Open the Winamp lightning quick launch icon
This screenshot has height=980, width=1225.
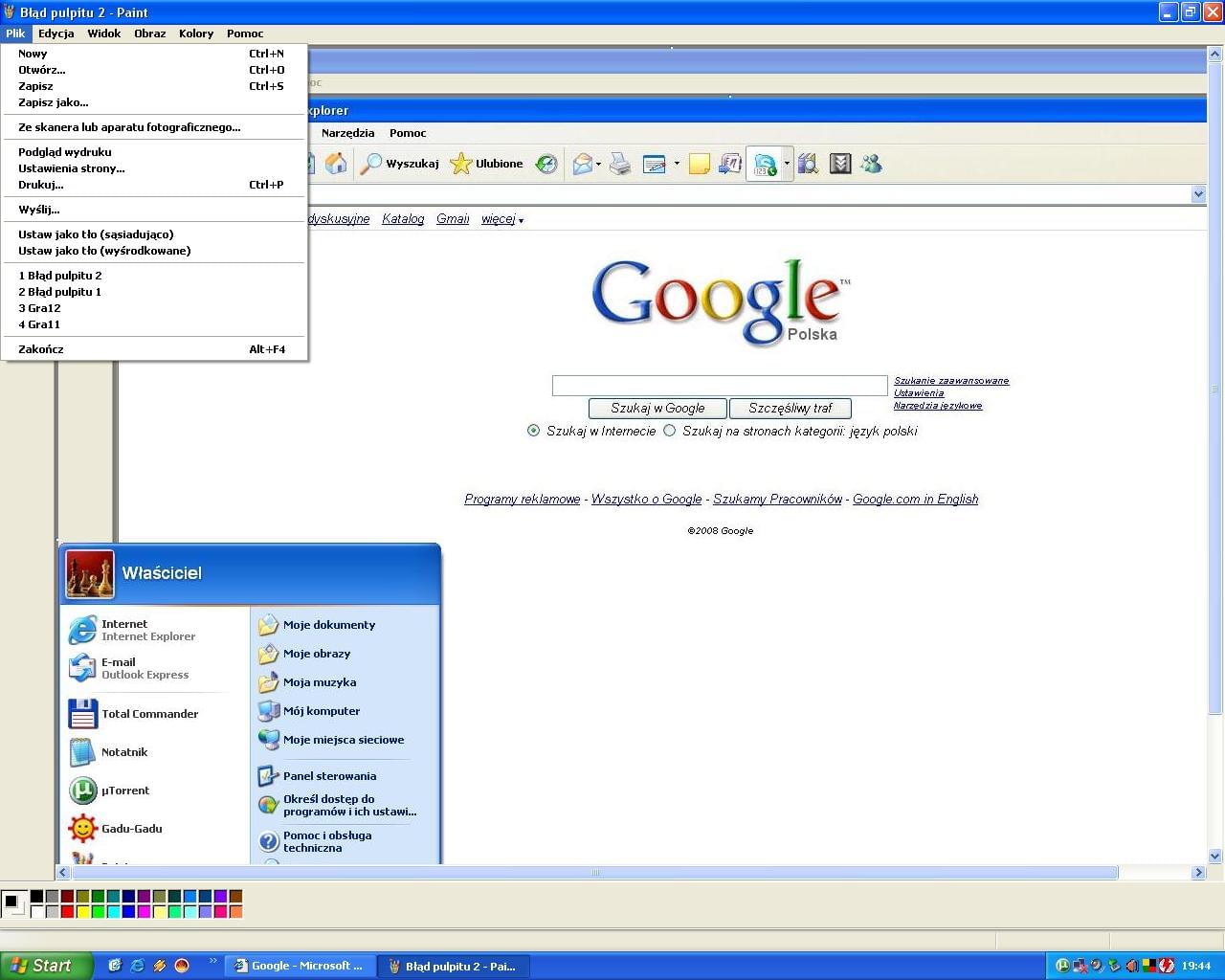click(x=160, y=966)
